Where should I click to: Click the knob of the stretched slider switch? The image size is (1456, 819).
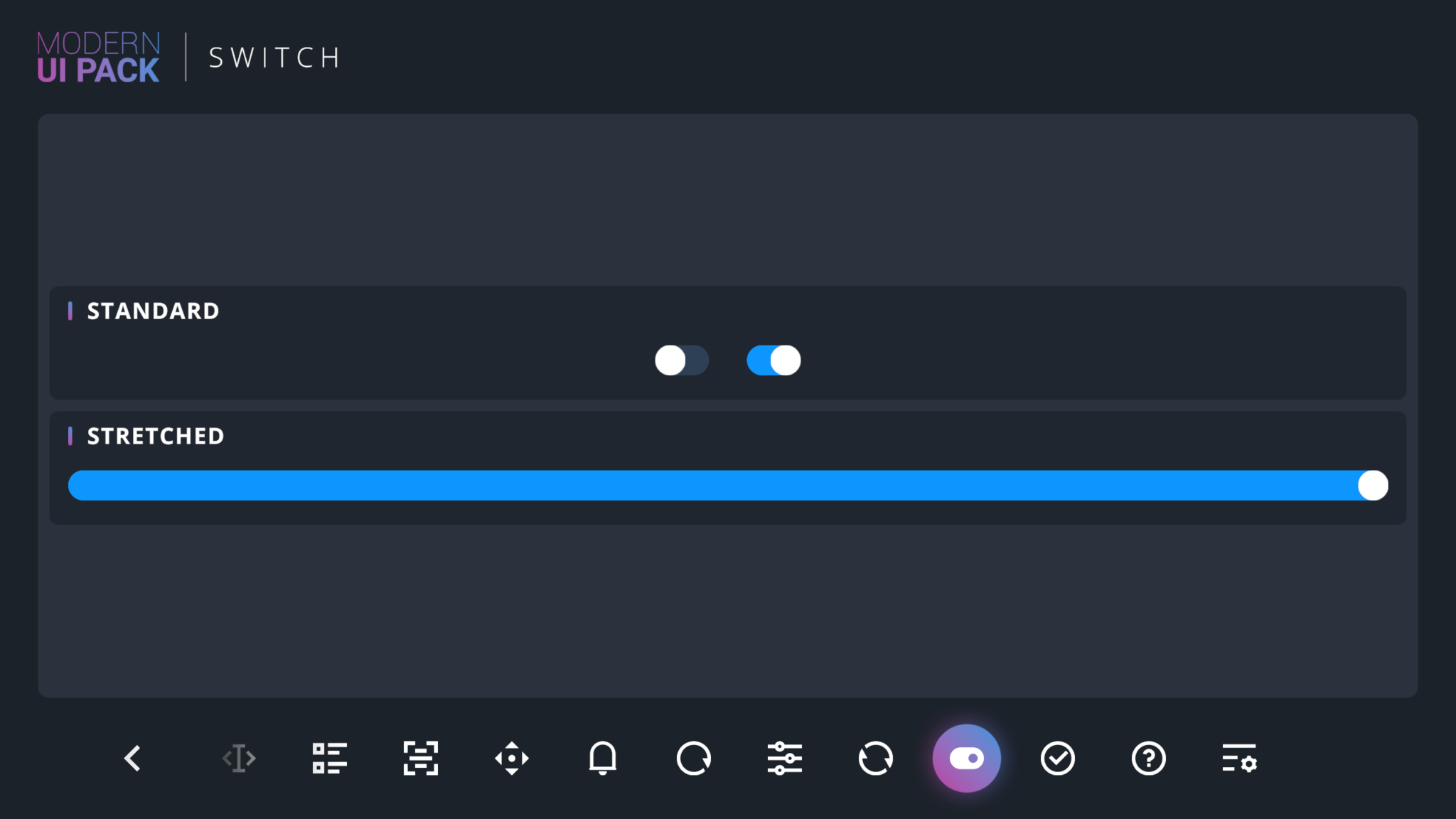(1372, 485)
